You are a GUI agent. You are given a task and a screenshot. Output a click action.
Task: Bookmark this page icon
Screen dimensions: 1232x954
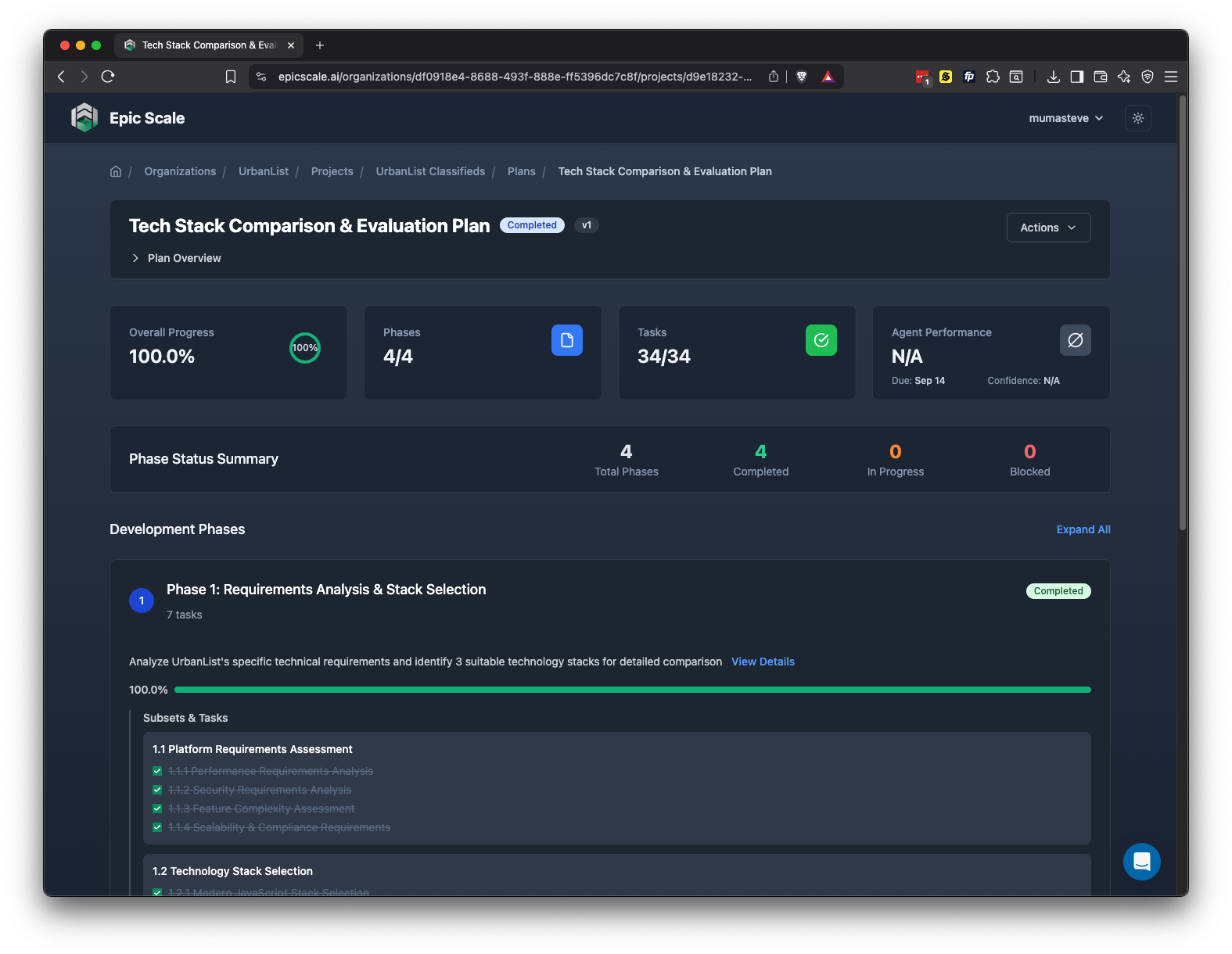click(x=231, y=77)
